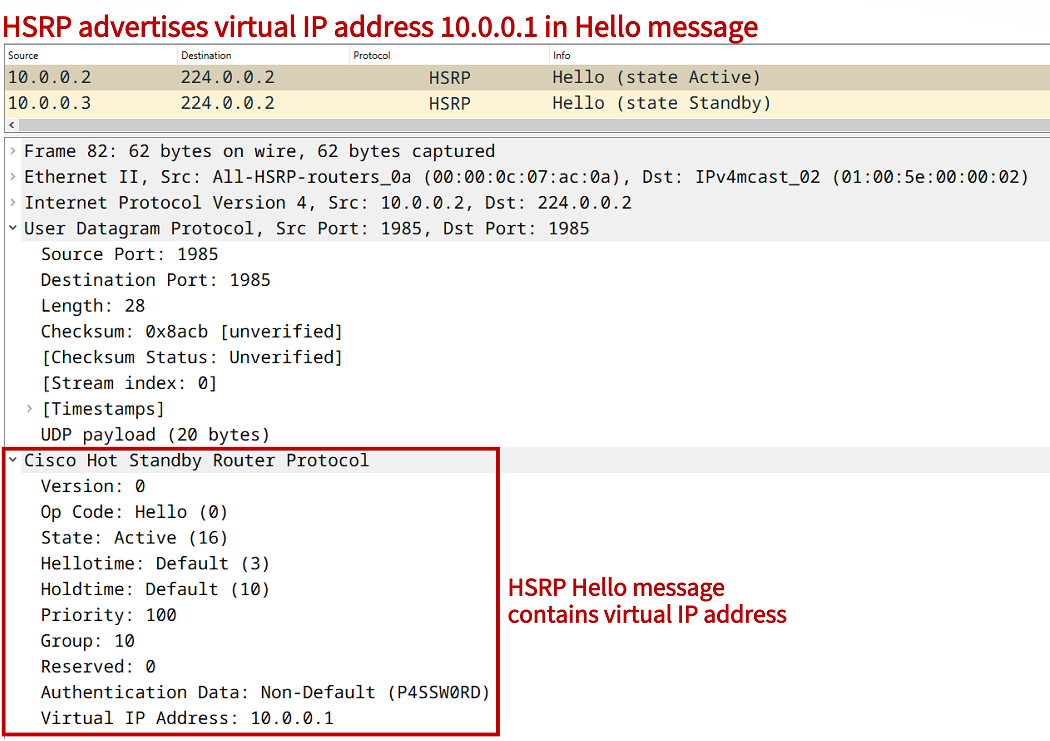The image size is (1050, 741).
Task: Collapse Cisco Hot Standby Router Protocol section
Action: click(x=12, y=461)
